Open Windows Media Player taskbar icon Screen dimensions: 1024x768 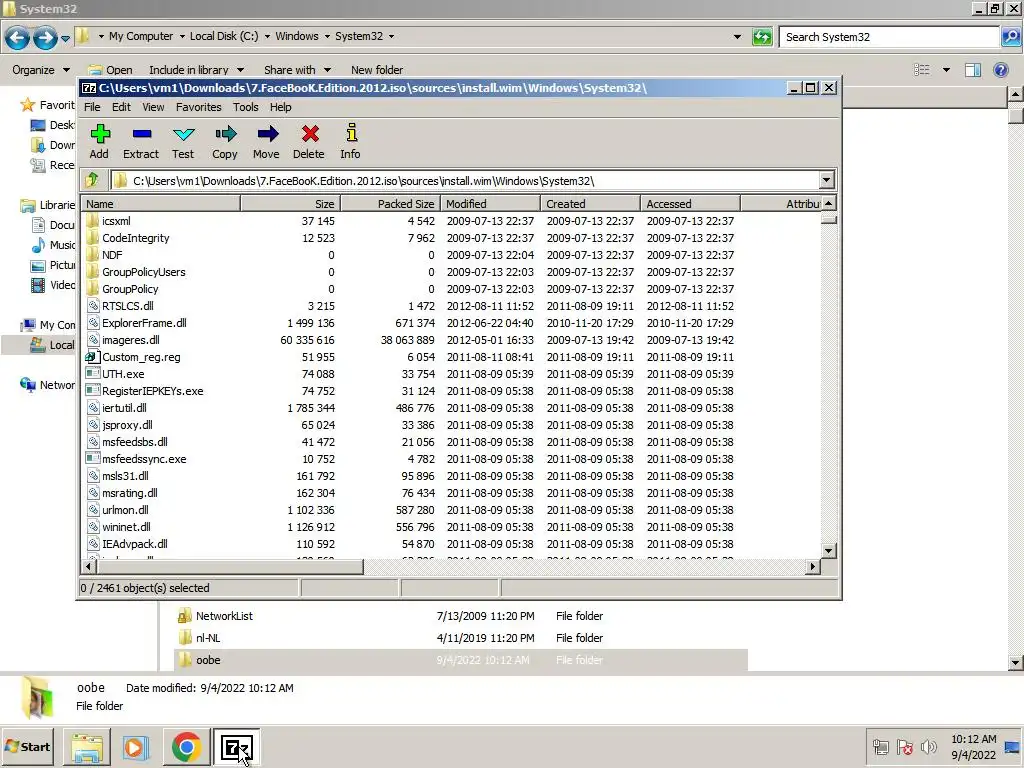(135, 747)
